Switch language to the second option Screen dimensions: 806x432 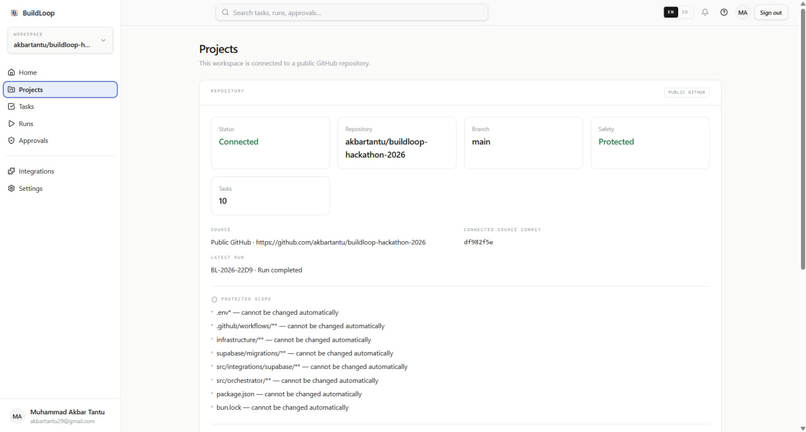685,12
